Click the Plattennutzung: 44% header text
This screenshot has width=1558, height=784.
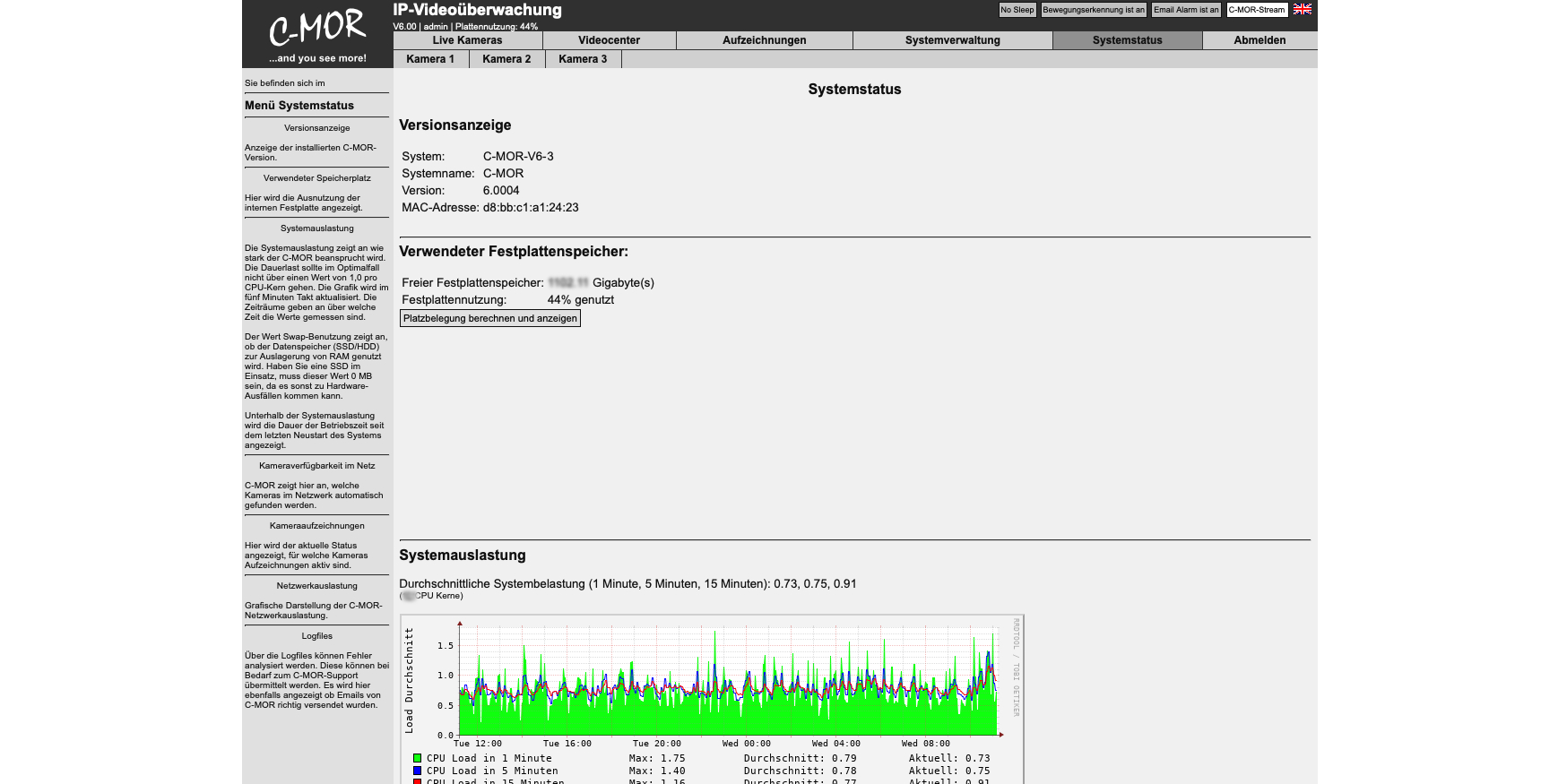497,27
